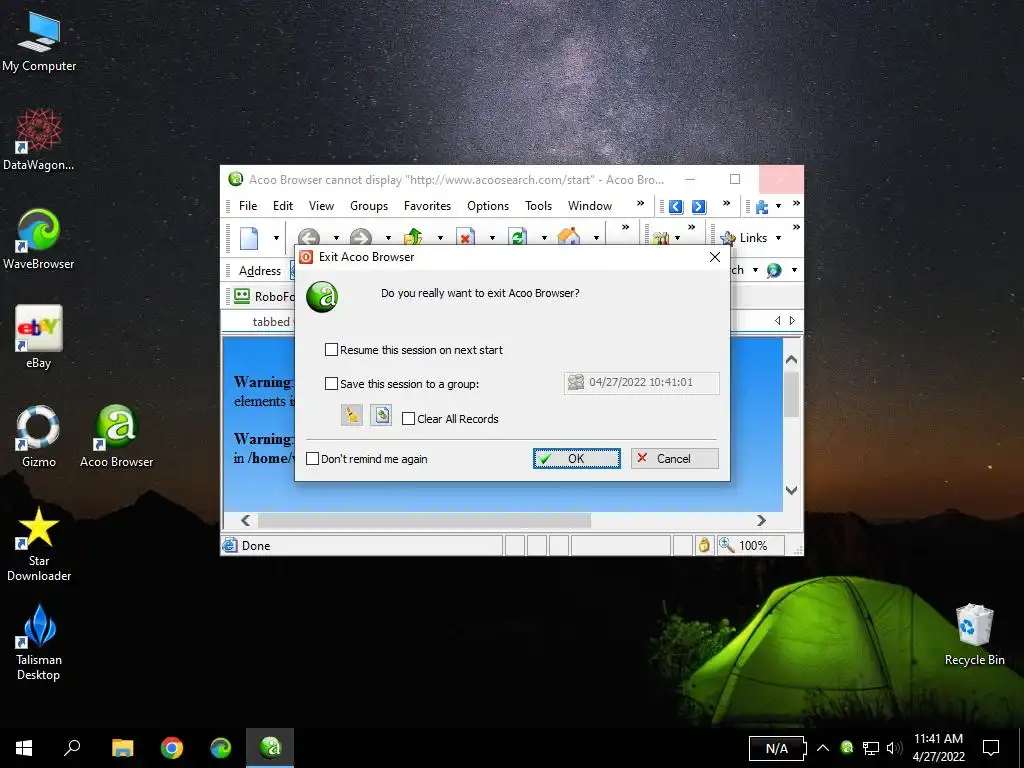This screenshot has width=1024, height=768.
Task: Click the RoboForm toolbar icon
Action: point(242,296)
